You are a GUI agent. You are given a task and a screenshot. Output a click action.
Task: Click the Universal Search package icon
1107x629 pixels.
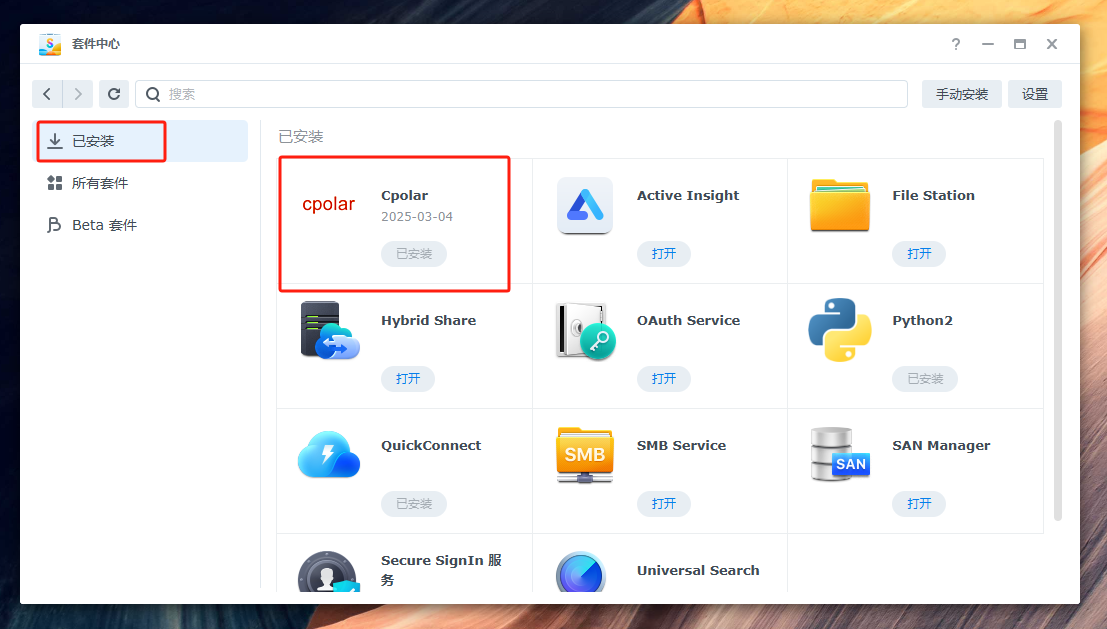(581, 572)
